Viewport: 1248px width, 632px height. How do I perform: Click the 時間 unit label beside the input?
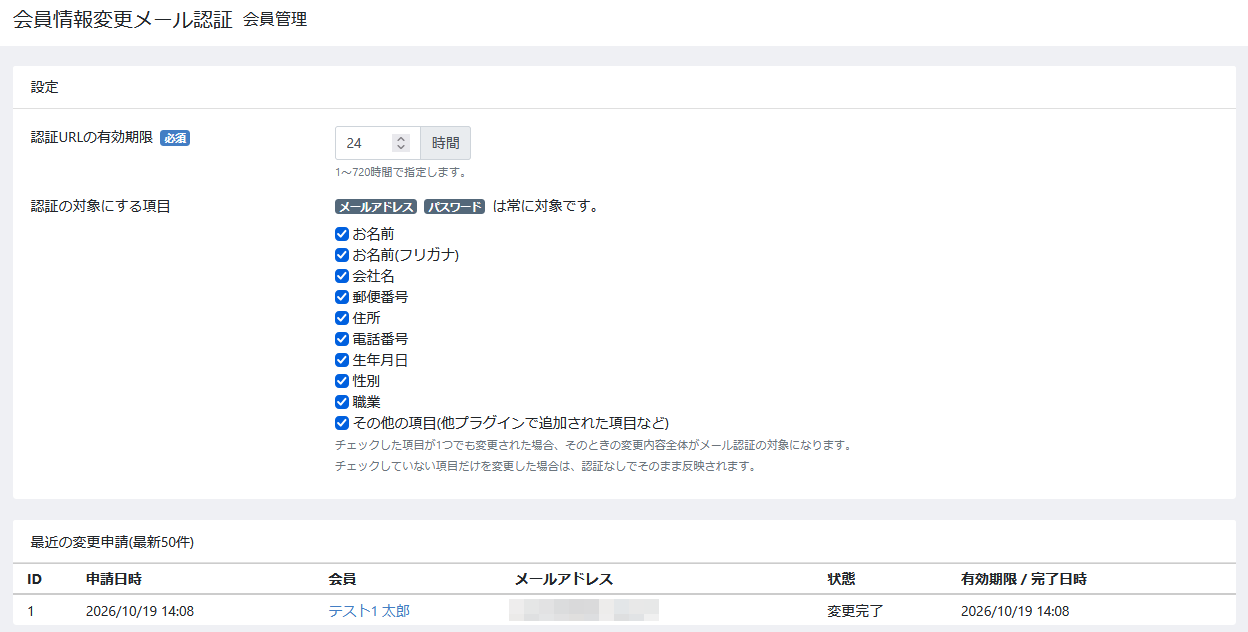(446, 143)
